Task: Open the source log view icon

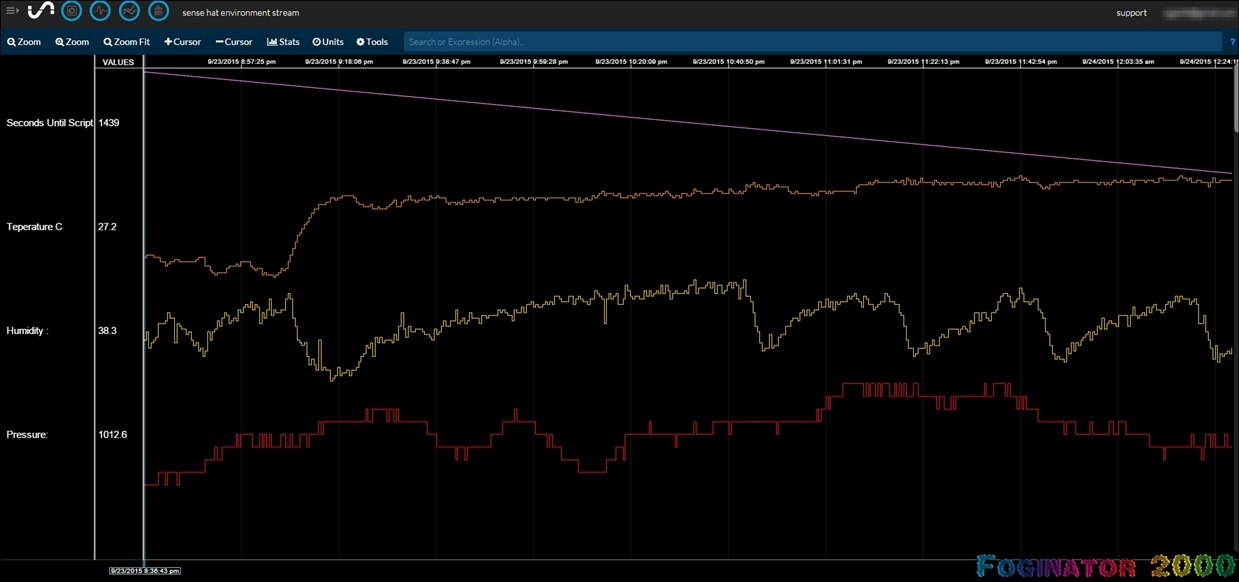Action: [158, 11]
